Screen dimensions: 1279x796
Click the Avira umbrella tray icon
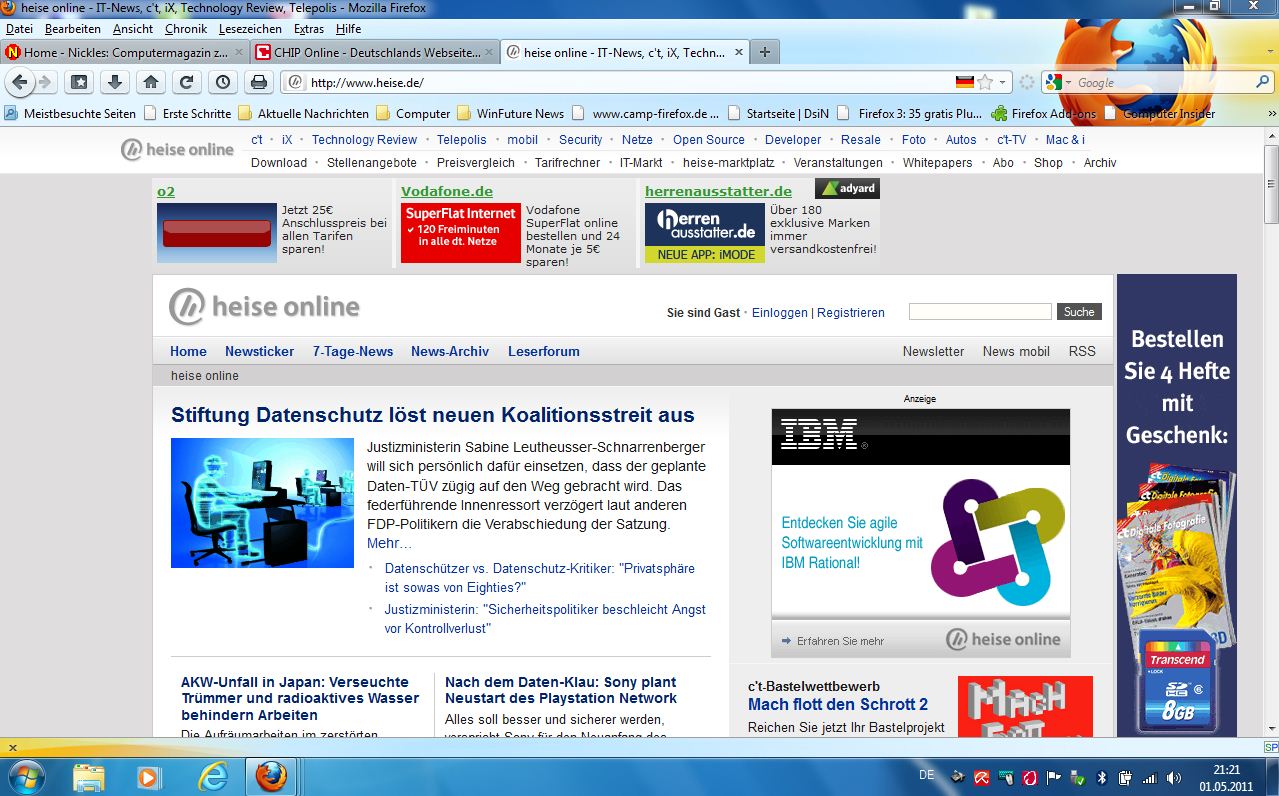[x=983, y=777]
